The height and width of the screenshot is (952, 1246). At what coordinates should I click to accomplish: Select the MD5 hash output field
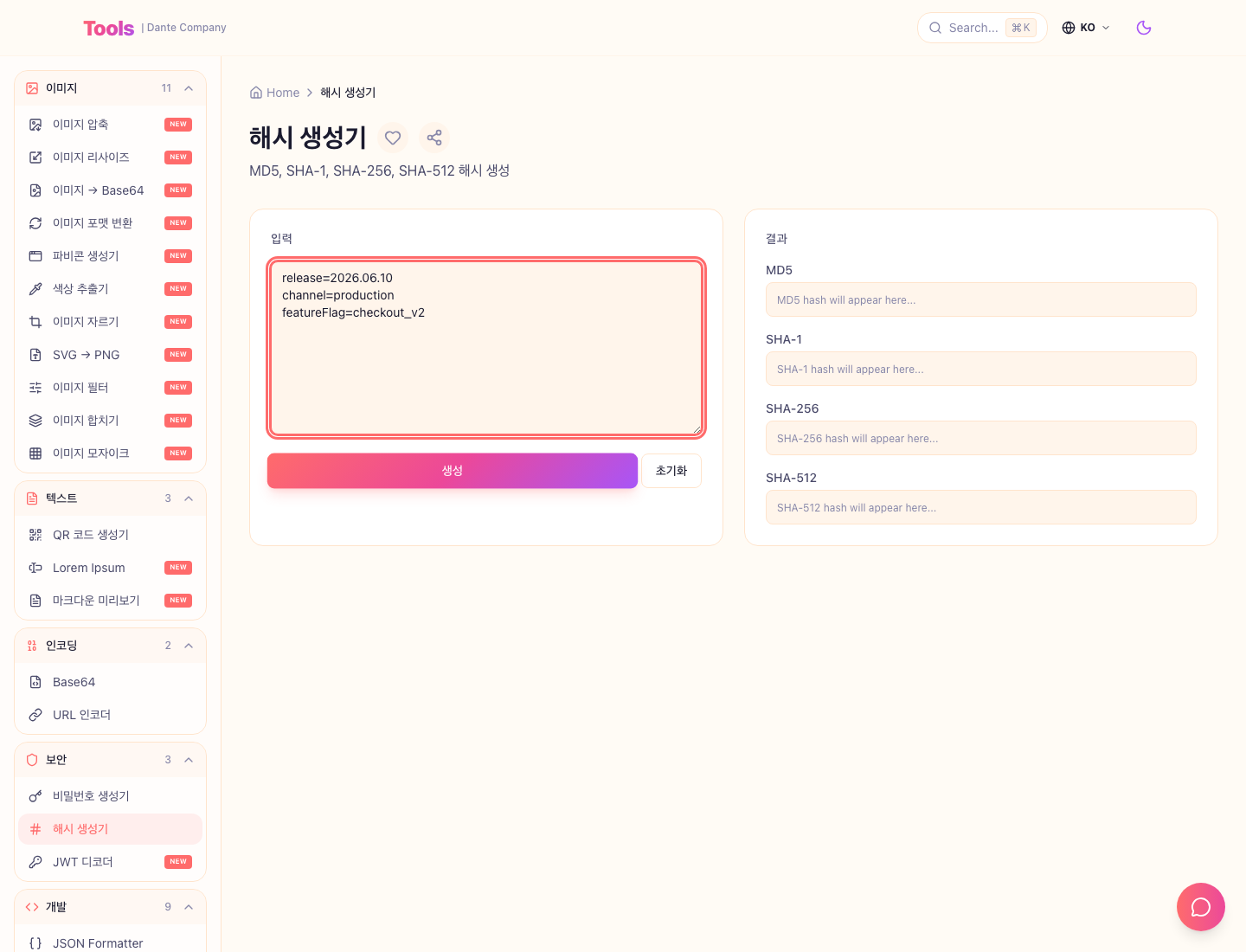981,299
